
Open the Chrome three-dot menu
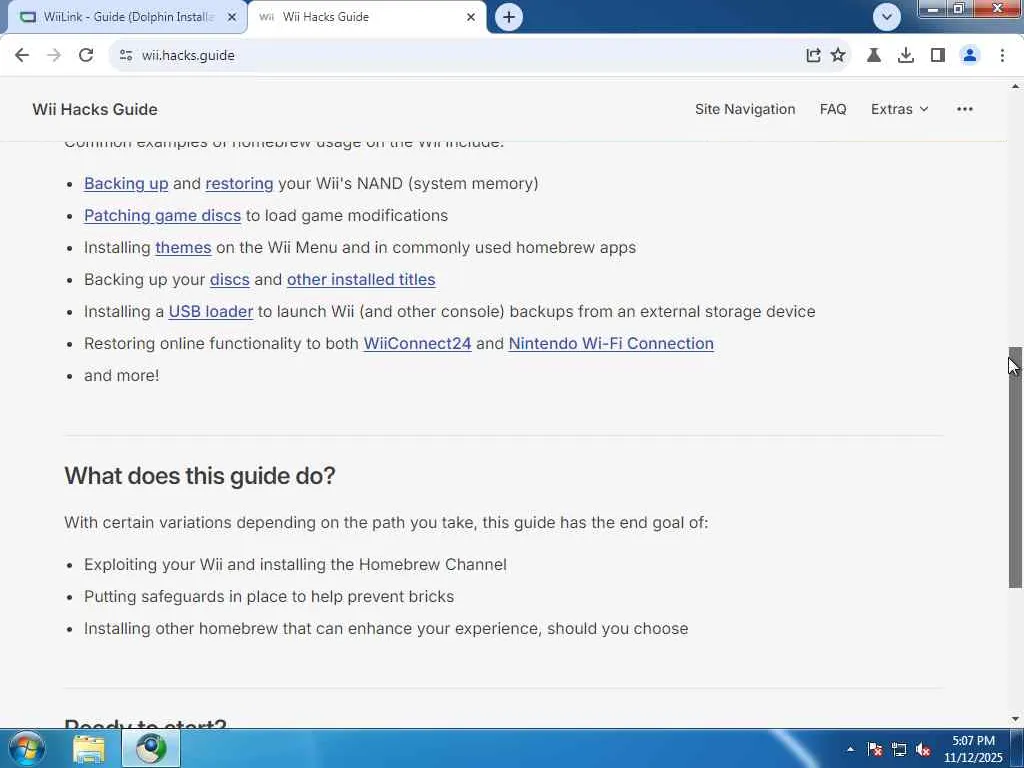pyautogui.click(x=1002, y=56)
